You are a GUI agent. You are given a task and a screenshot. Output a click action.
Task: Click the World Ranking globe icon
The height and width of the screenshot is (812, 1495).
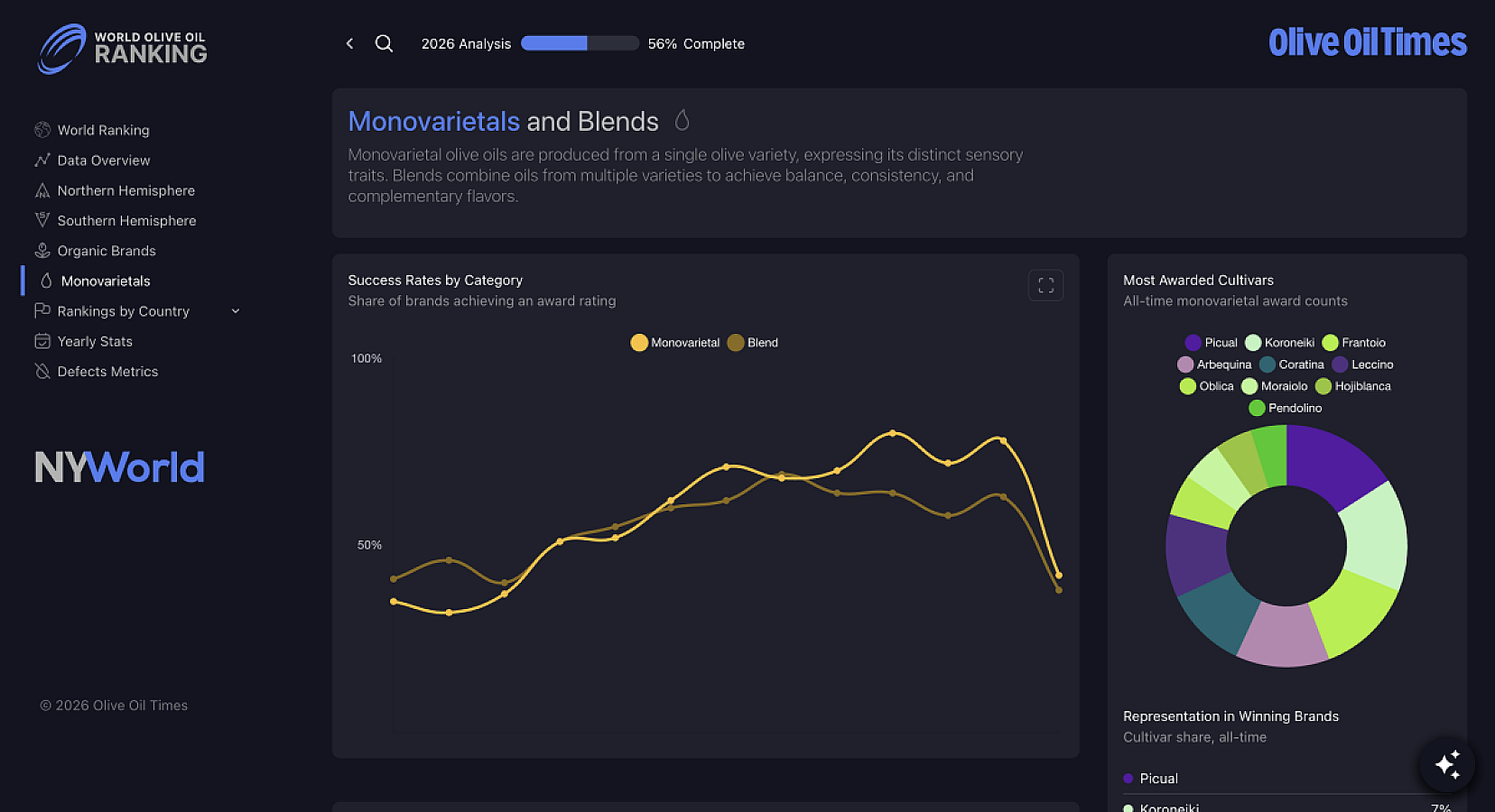click(42, 130)
